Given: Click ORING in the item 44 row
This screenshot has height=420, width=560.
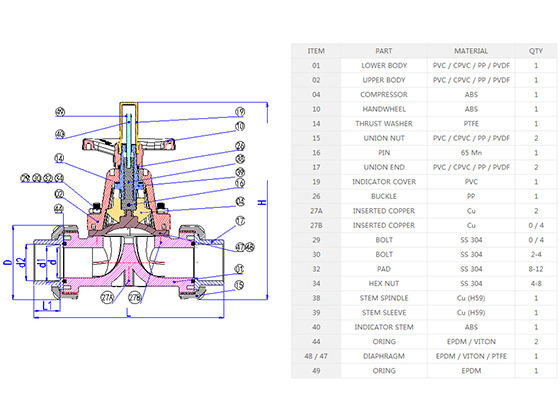Looking at the screenshot, I should click(384, 342).
